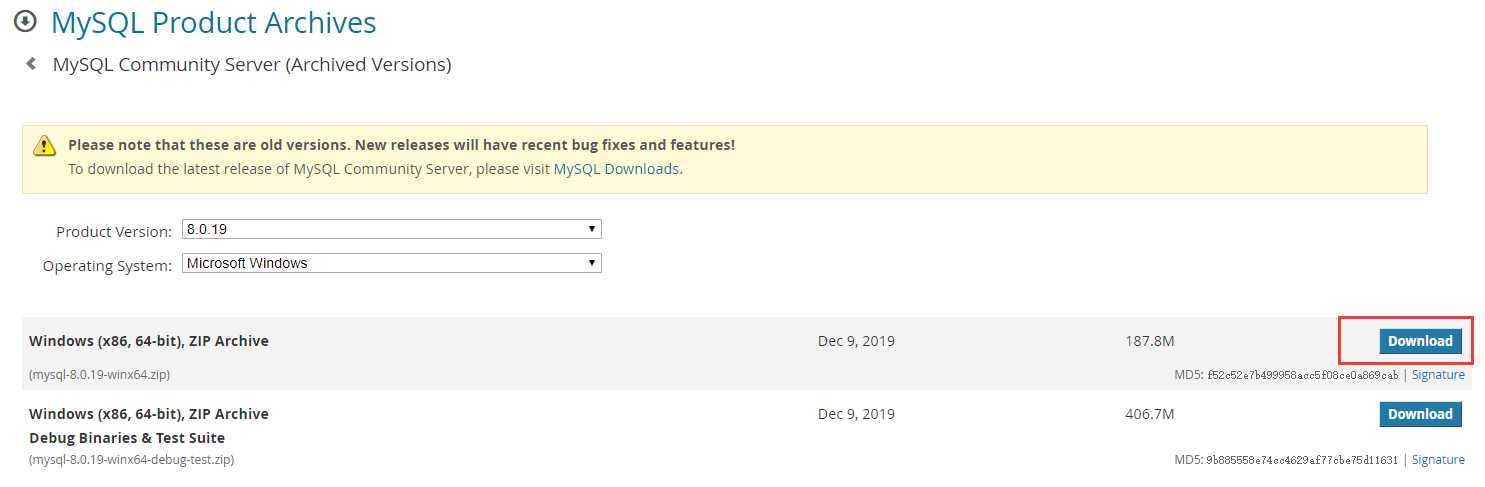The height and width of the screenshot is (487, 1485).
Task: Open the Product Version dropdown showing 8.0.19
Action: pos(392,229)
